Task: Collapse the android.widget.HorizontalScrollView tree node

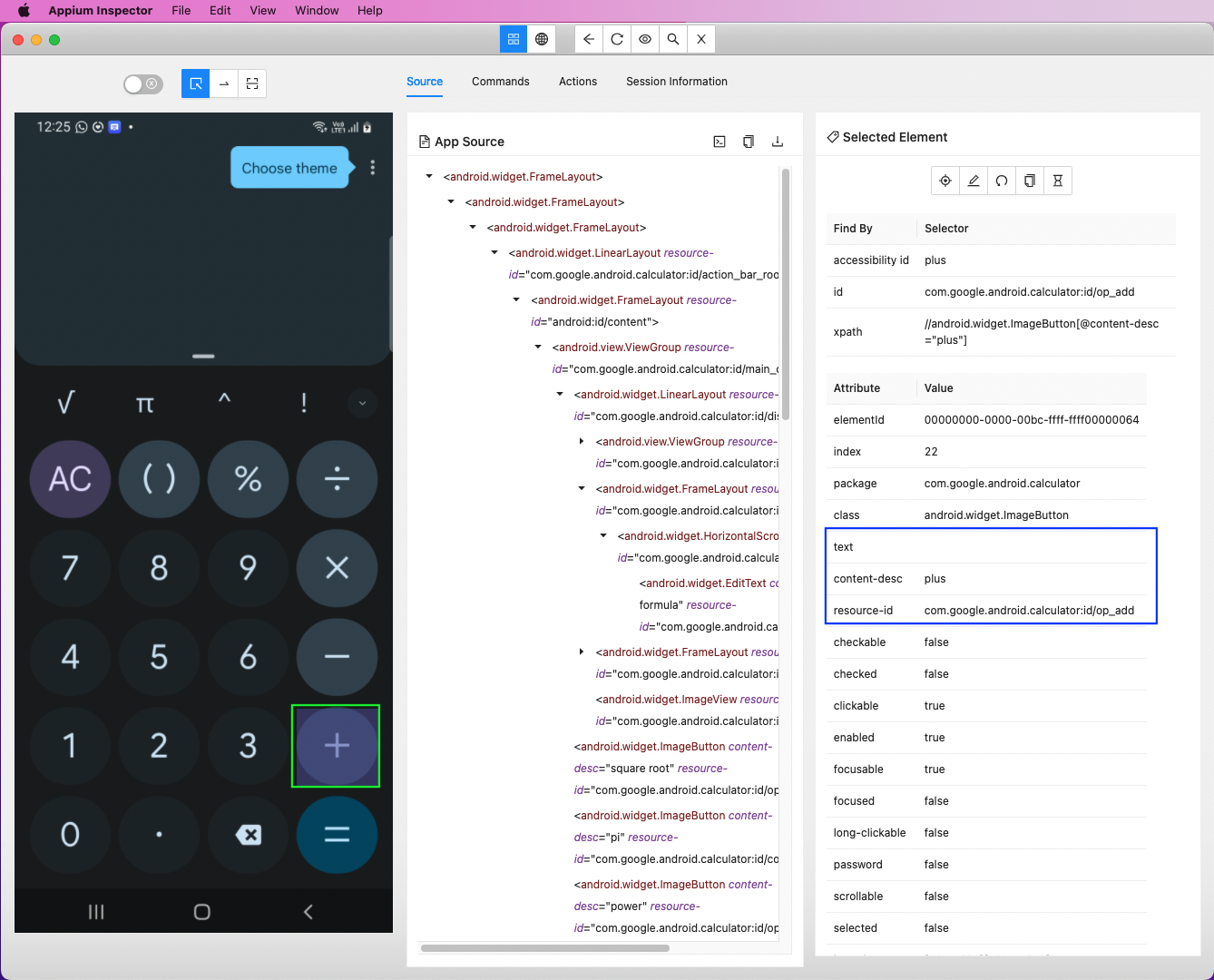Action: point(603,535)
